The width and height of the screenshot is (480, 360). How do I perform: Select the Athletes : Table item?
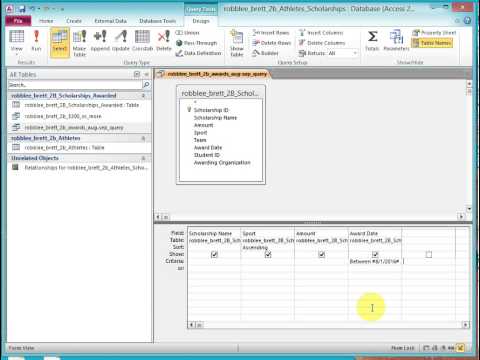click(x=79, y=147)
